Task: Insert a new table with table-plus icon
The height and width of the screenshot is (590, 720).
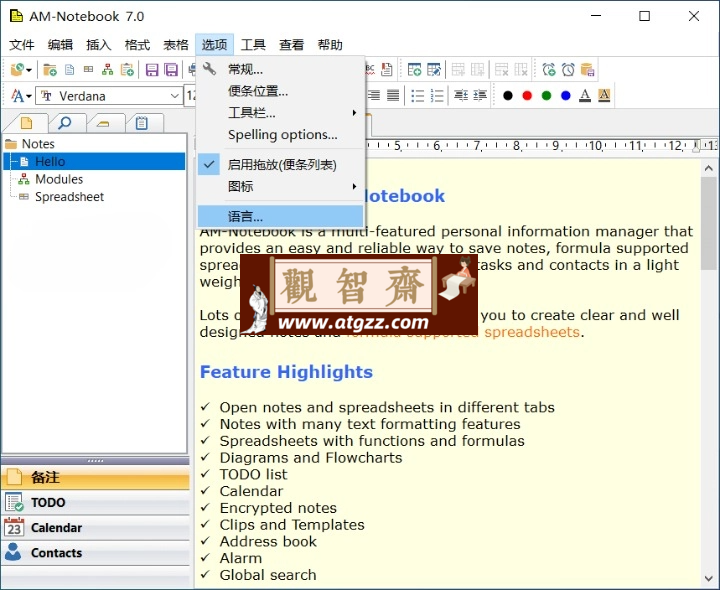Action: [x=414, y=70]
